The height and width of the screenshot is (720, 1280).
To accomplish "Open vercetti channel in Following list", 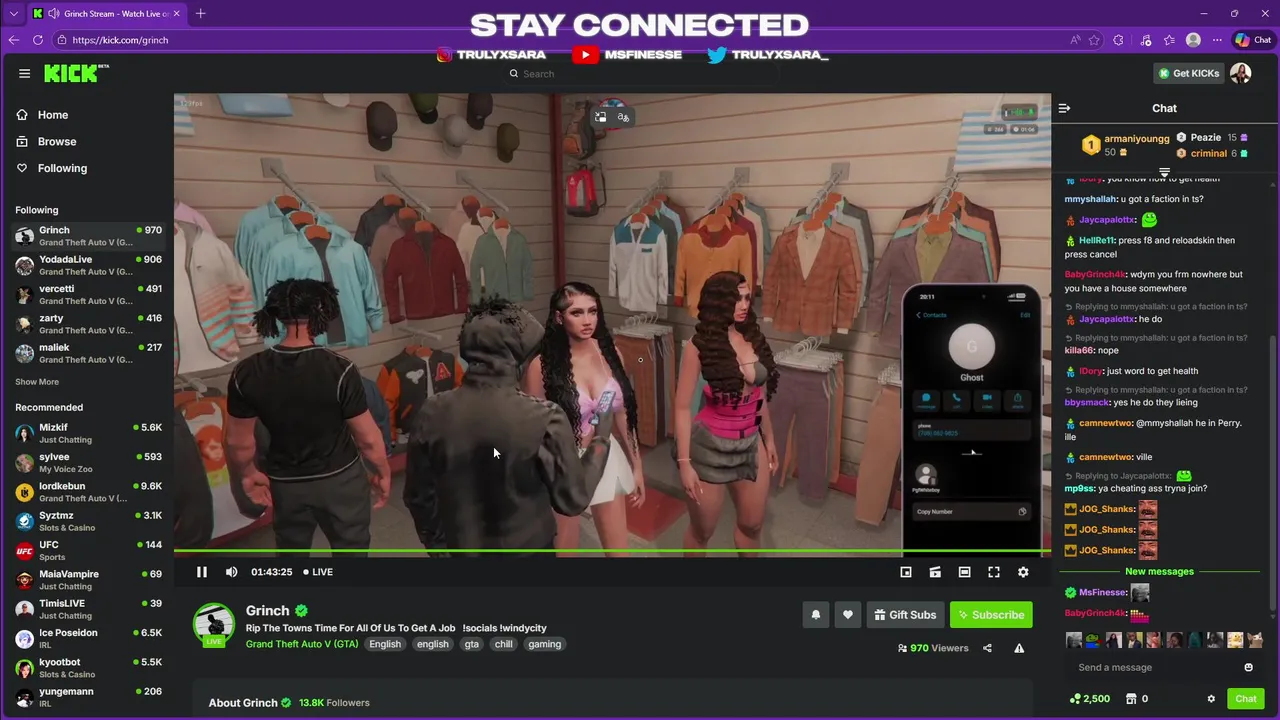I will coord(87,294).
